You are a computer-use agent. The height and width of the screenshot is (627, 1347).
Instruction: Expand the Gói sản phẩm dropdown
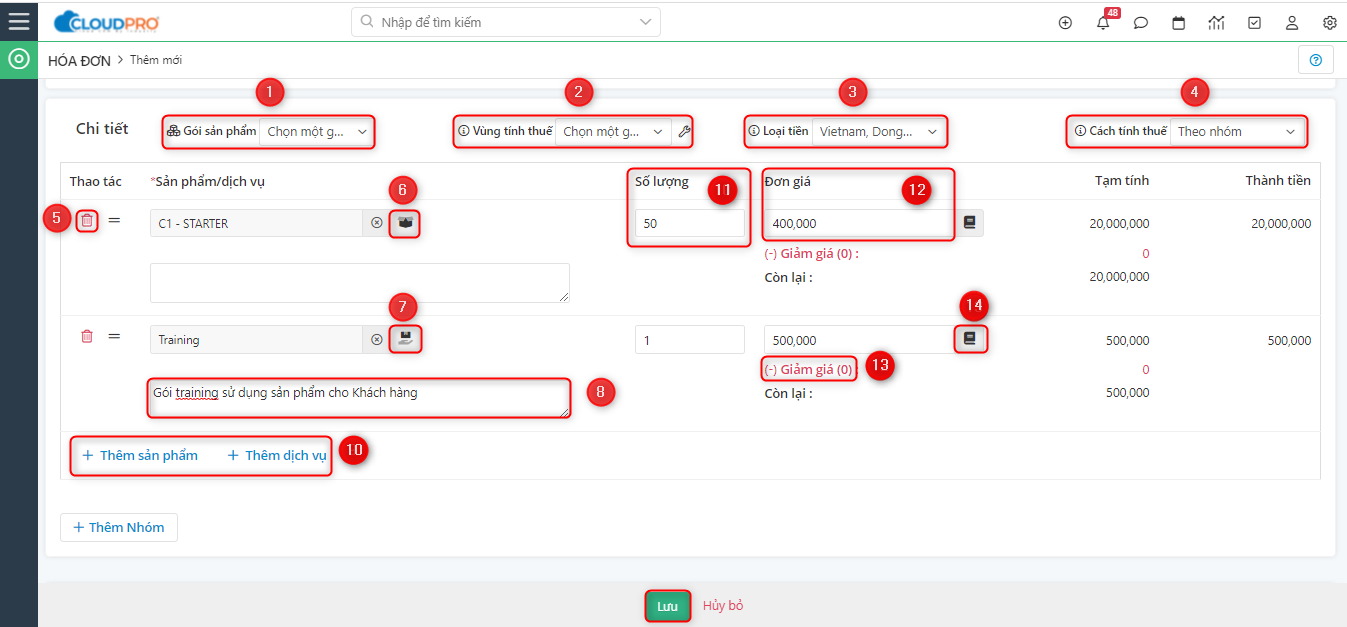(x=315, y=132)
